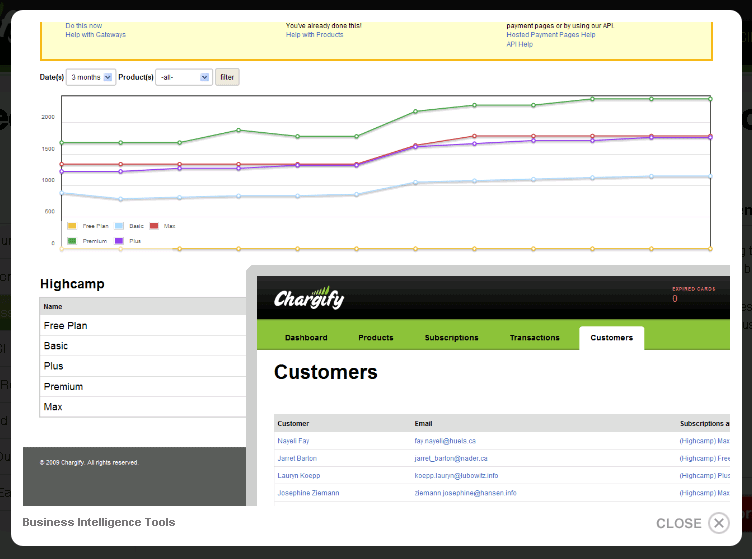Open Help with Gateways link
This screenshot has height=559, width=752.
click(95, 35)
